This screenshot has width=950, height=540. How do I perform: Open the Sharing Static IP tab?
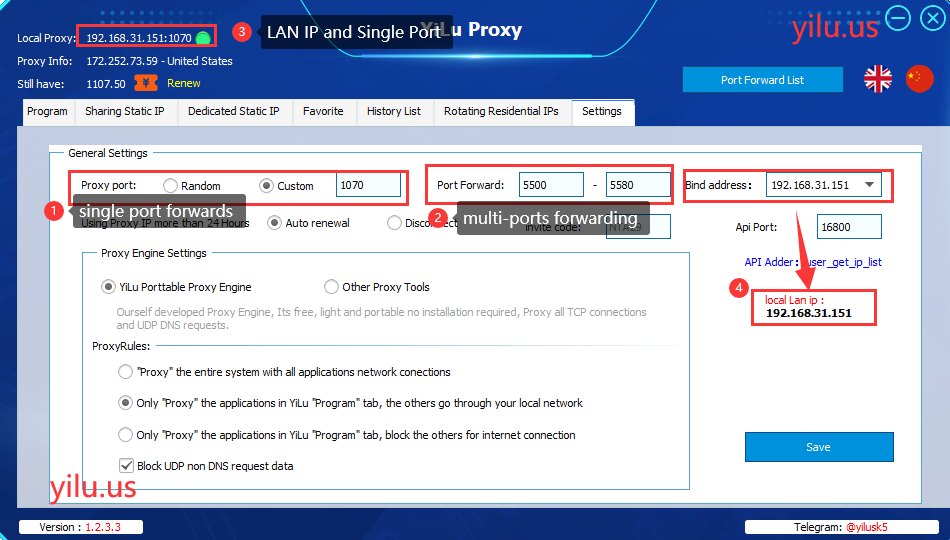pyautogui.click(x=125, y=112)
